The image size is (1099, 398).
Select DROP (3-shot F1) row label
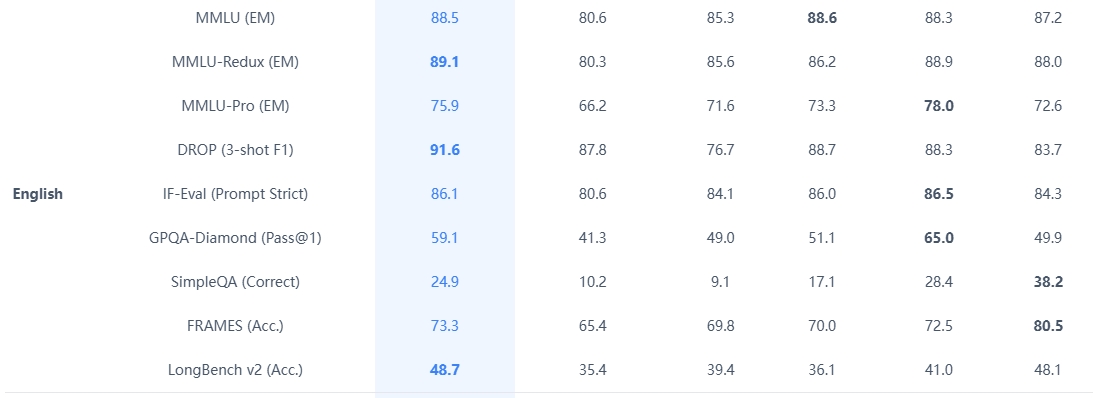(x=235, y=150)
